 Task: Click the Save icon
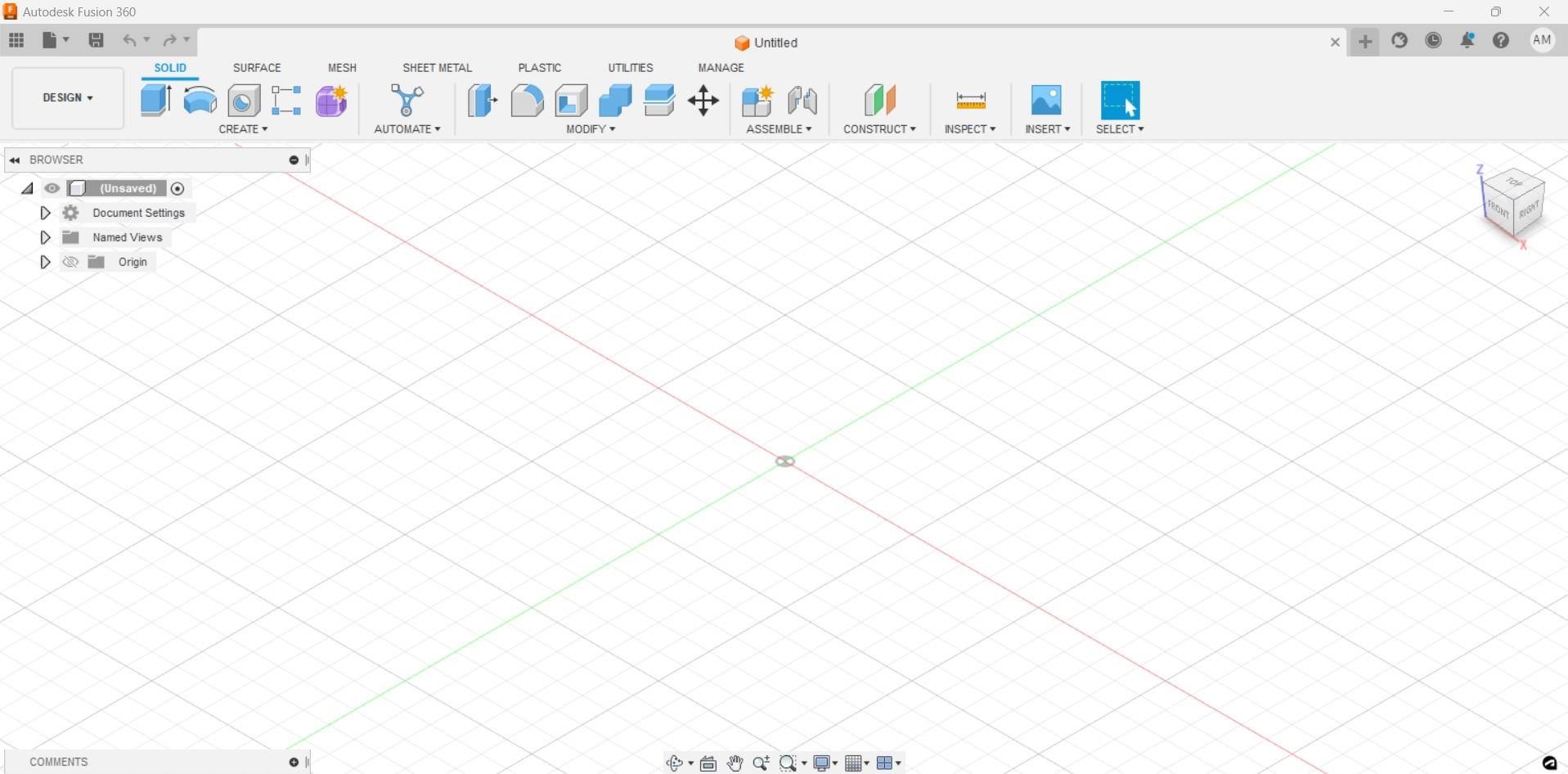96,40
